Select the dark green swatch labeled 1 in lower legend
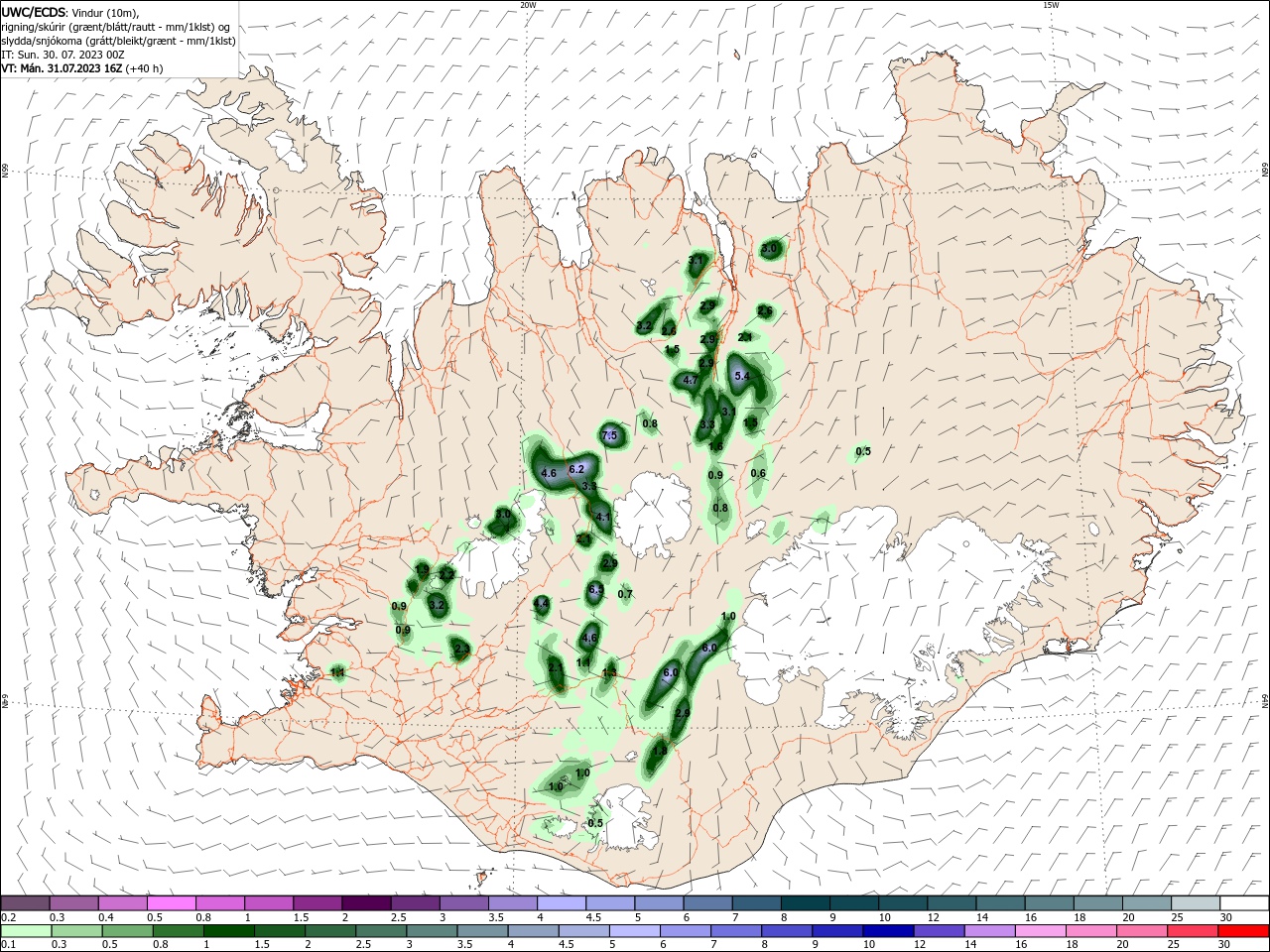1270x952 pixels. click(228, 931)
